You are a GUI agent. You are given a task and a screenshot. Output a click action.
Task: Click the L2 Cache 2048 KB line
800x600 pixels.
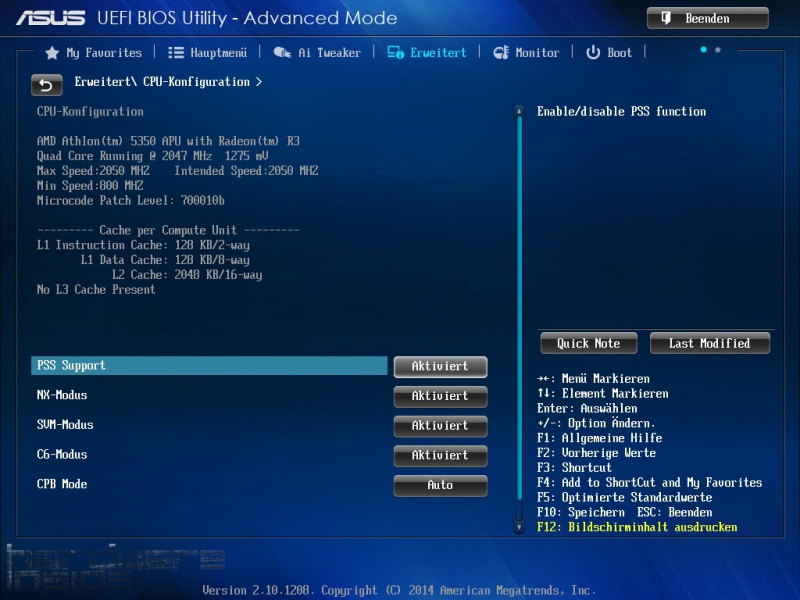187,274
